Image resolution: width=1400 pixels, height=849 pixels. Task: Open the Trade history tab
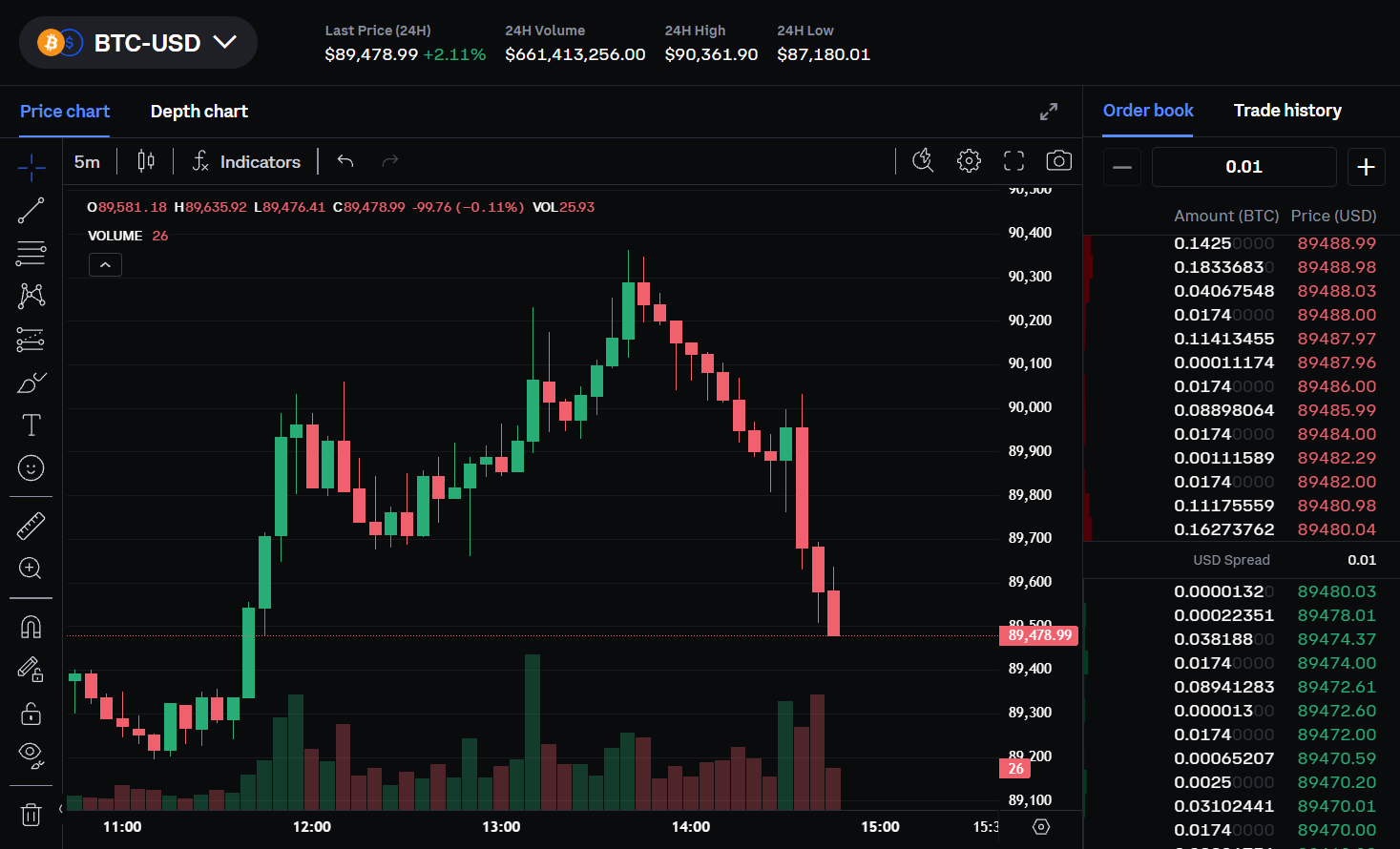1287,111
